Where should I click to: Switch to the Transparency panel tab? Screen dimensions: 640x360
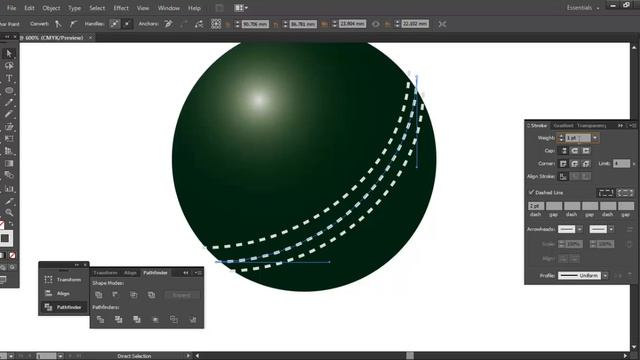click(x=592, y=126)
